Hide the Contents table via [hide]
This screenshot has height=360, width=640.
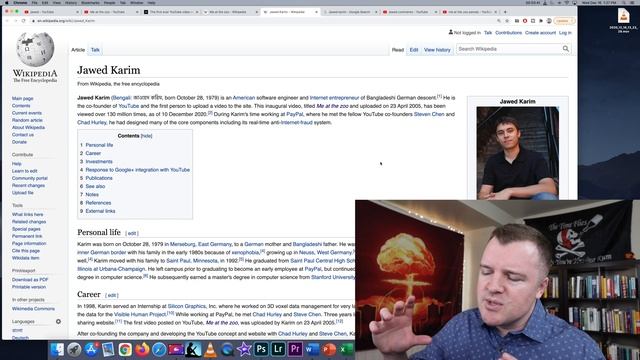[x=147, y=136]
